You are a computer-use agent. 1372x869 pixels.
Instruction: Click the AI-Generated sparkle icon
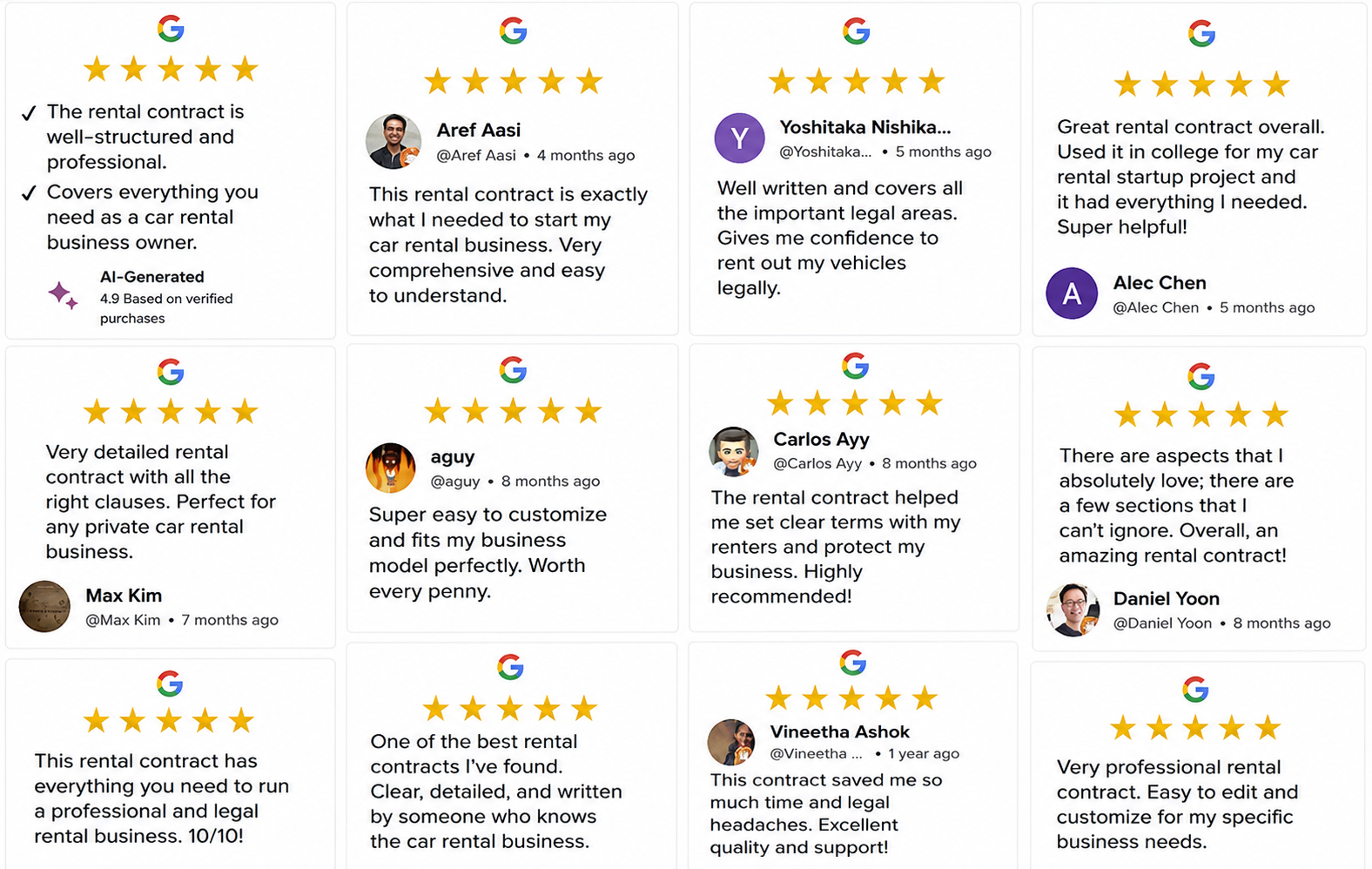point(63,295)
